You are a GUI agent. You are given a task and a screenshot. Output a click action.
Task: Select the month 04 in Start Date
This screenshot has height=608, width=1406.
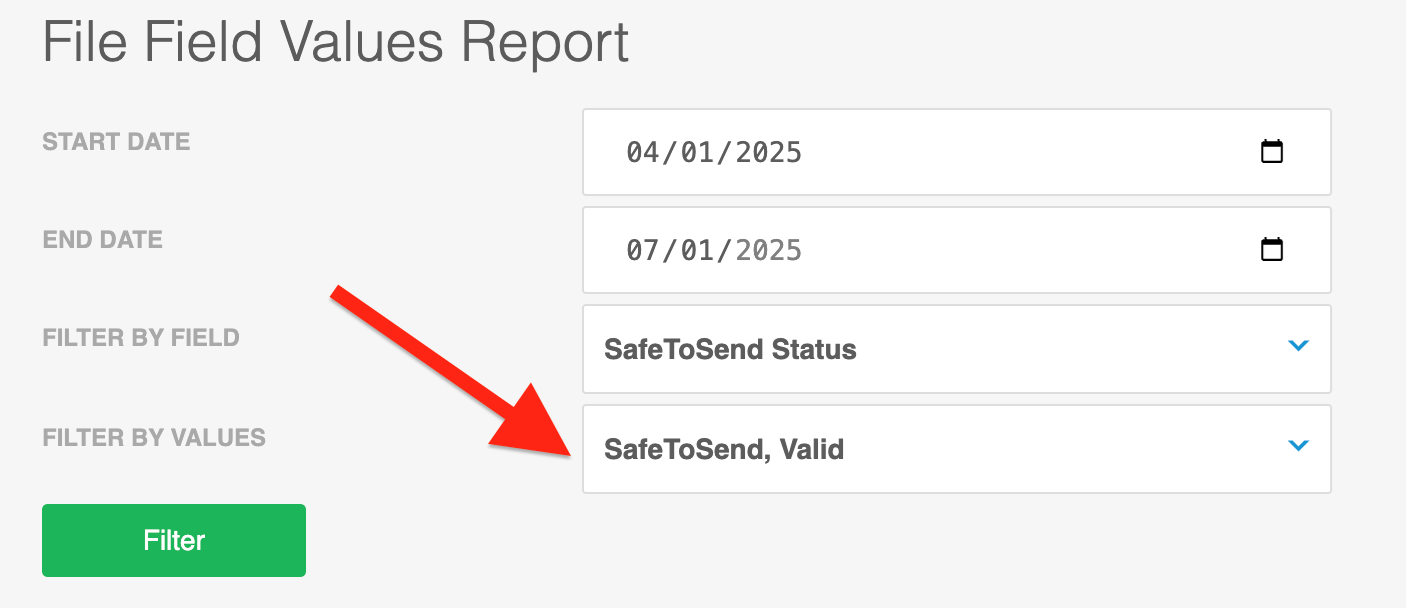click(x=644, y=152)
